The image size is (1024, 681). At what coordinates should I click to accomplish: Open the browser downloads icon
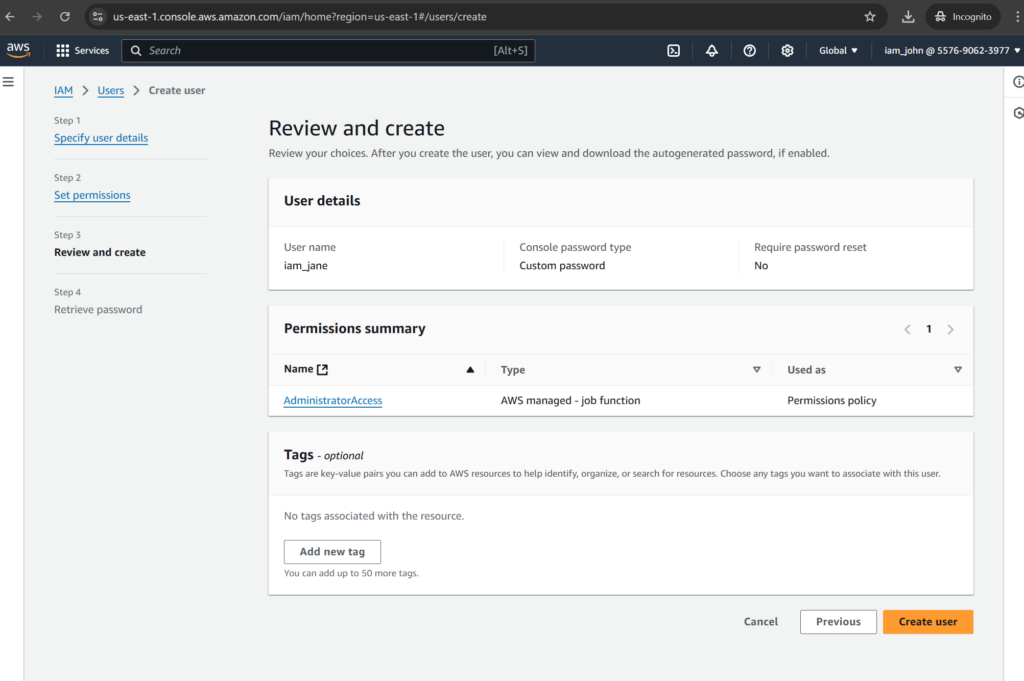(908, 17)
